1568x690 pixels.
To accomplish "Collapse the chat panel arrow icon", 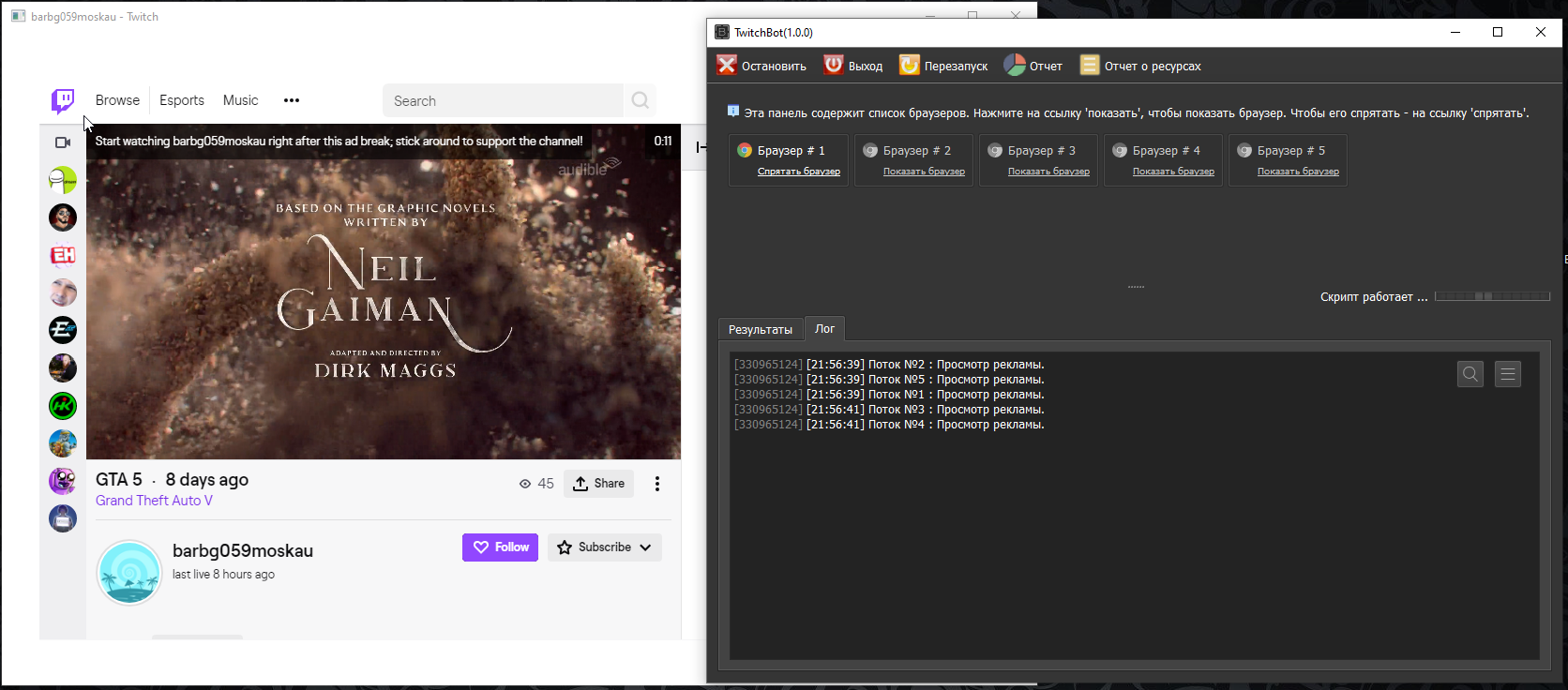I will [701, 147].
